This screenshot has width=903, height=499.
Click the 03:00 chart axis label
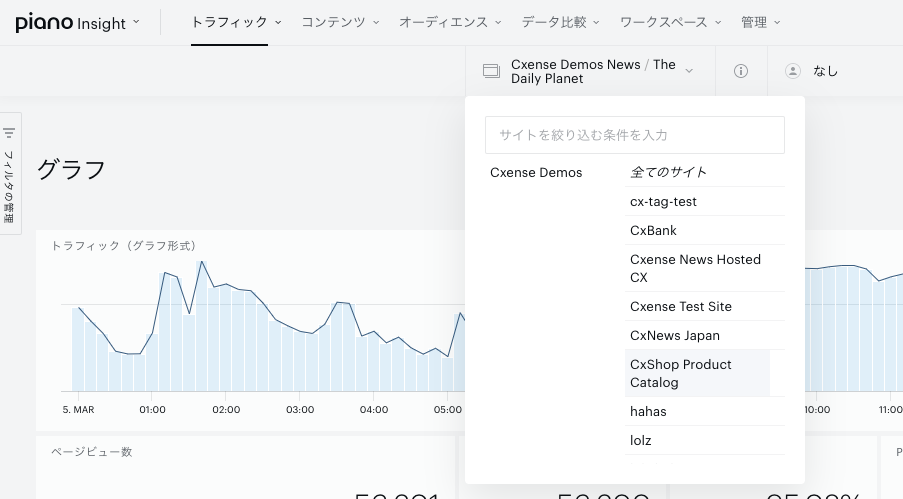pos(300,410)
